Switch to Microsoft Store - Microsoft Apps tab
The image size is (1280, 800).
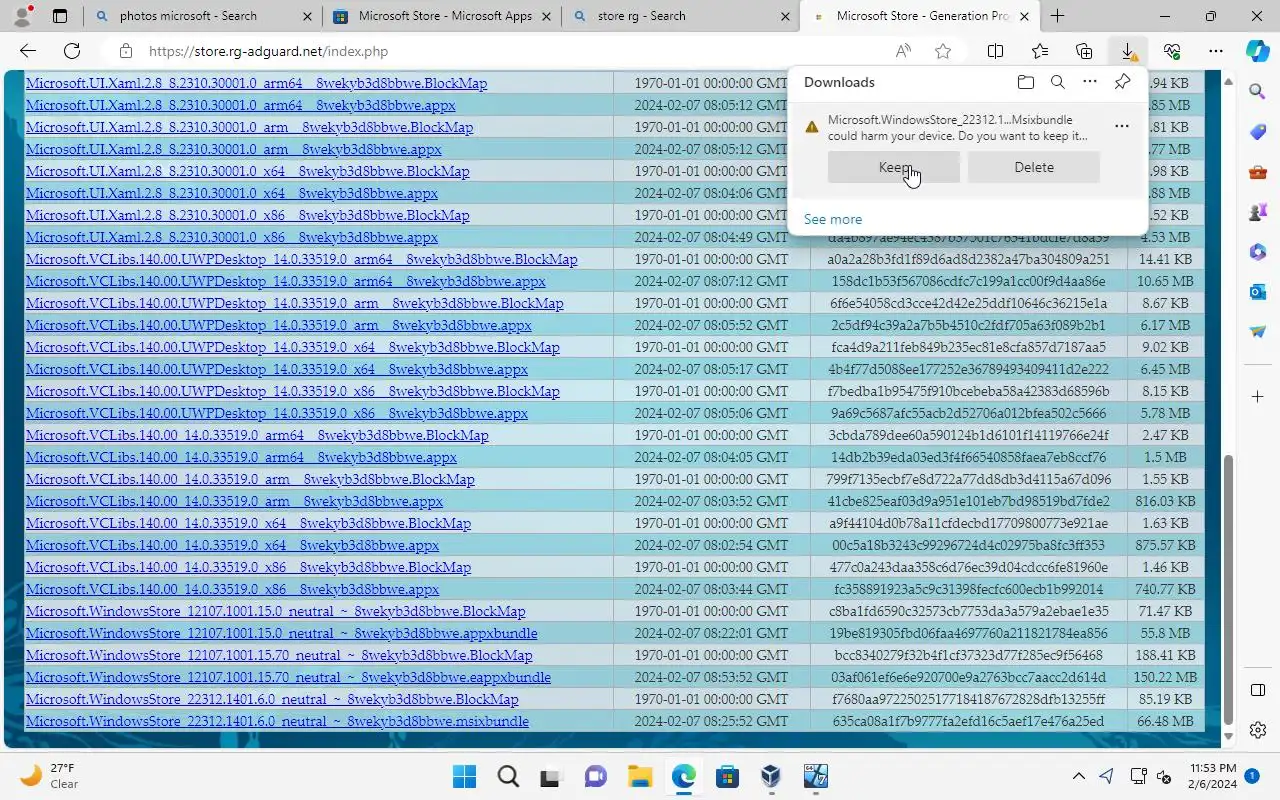click(440, 16)
